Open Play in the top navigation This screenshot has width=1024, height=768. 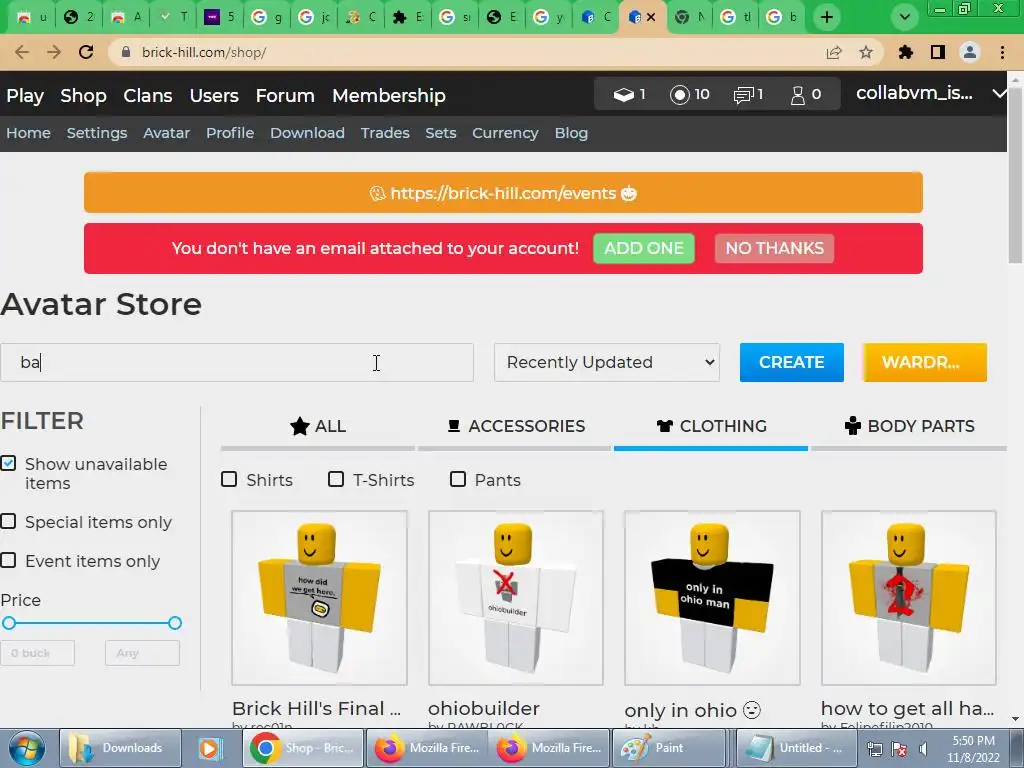[x=25, y=95]
